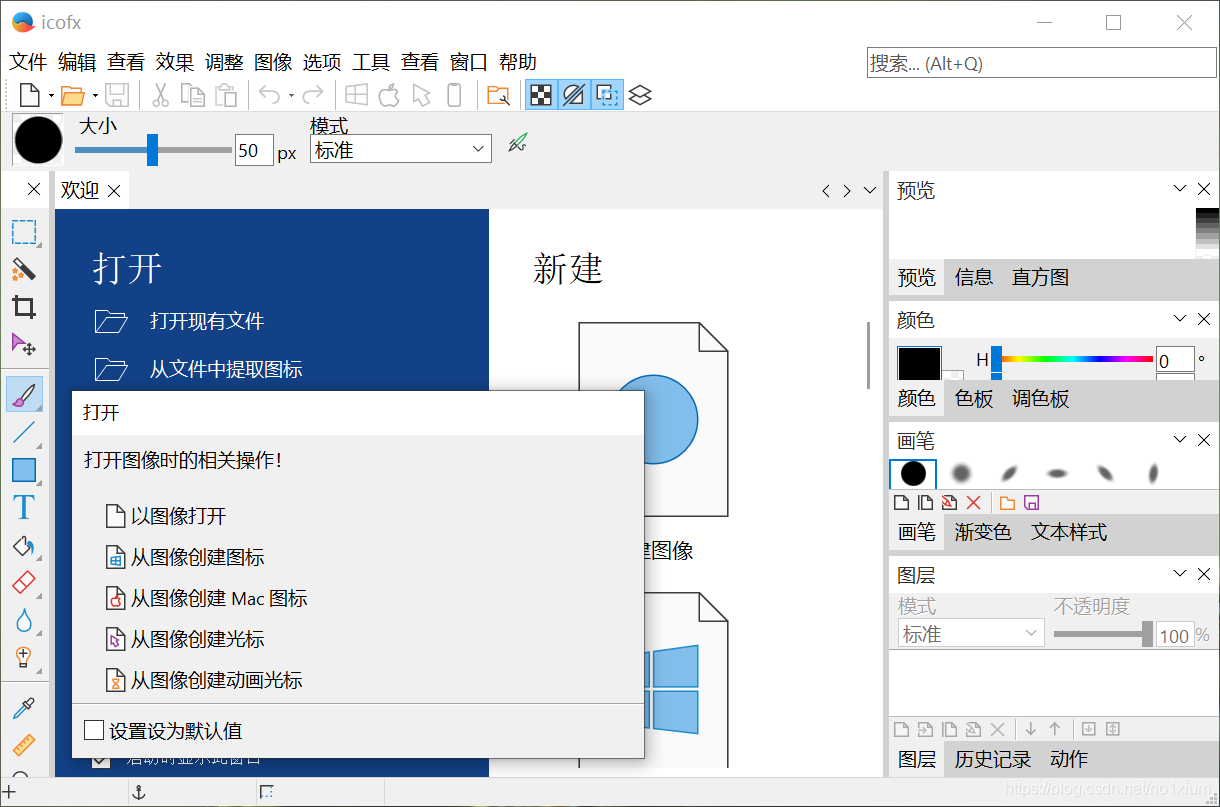Select the move tool
This screenshot has width=1220, height=807.
24,343
